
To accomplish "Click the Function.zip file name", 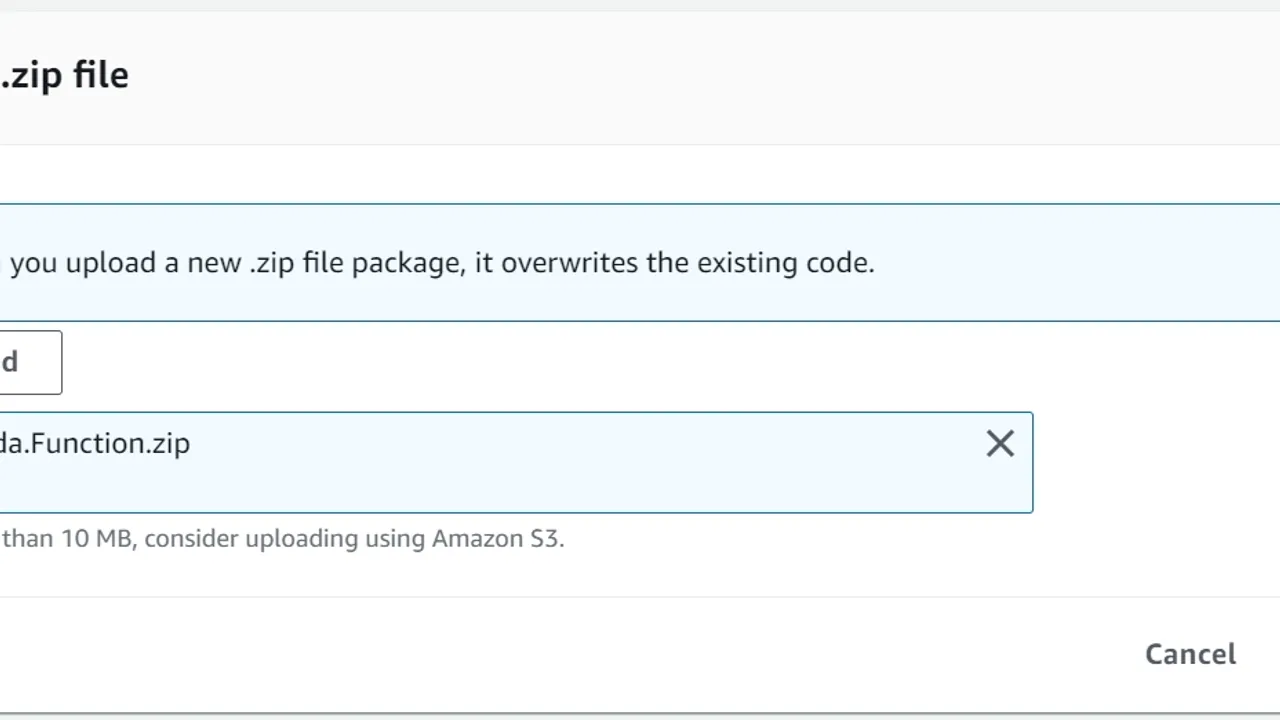I will [x=95, y=444].
